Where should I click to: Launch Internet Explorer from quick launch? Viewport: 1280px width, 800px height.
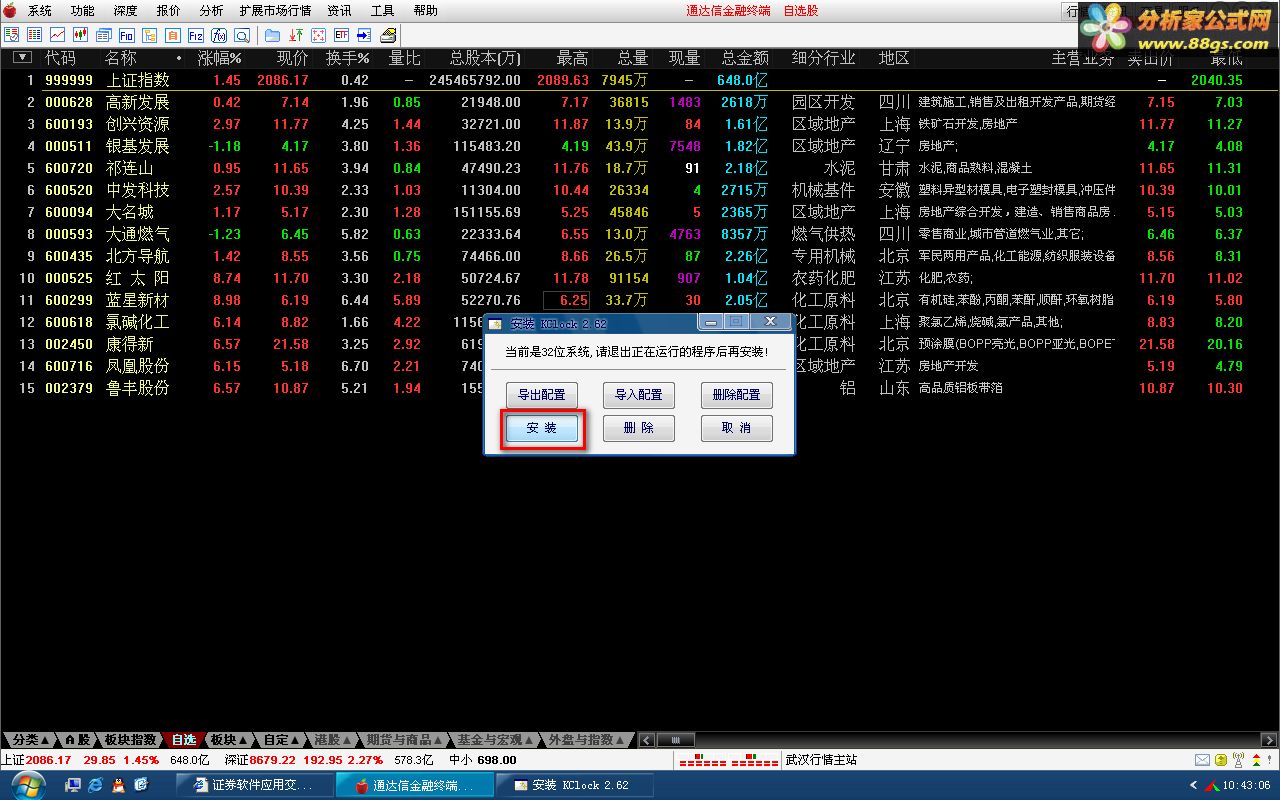click(x=95, y=785)
